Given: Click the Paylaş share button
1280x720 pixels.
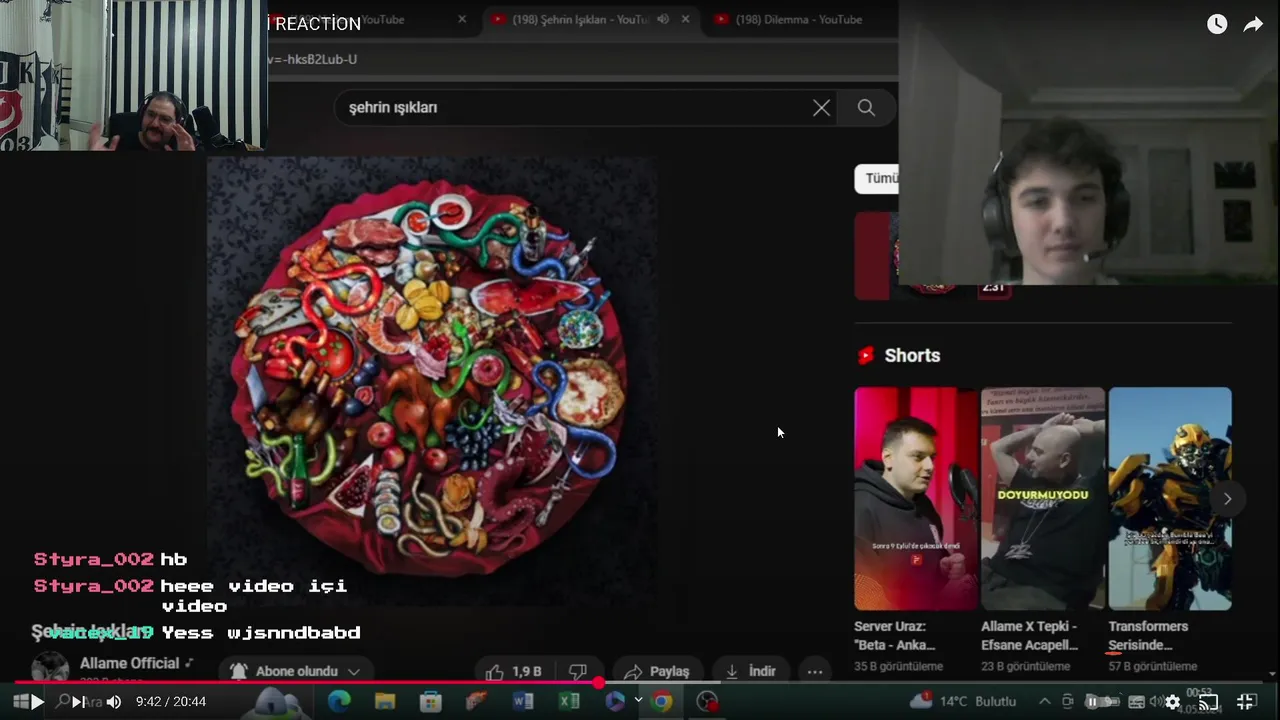Looking at the screenshot, I should 658,671.
